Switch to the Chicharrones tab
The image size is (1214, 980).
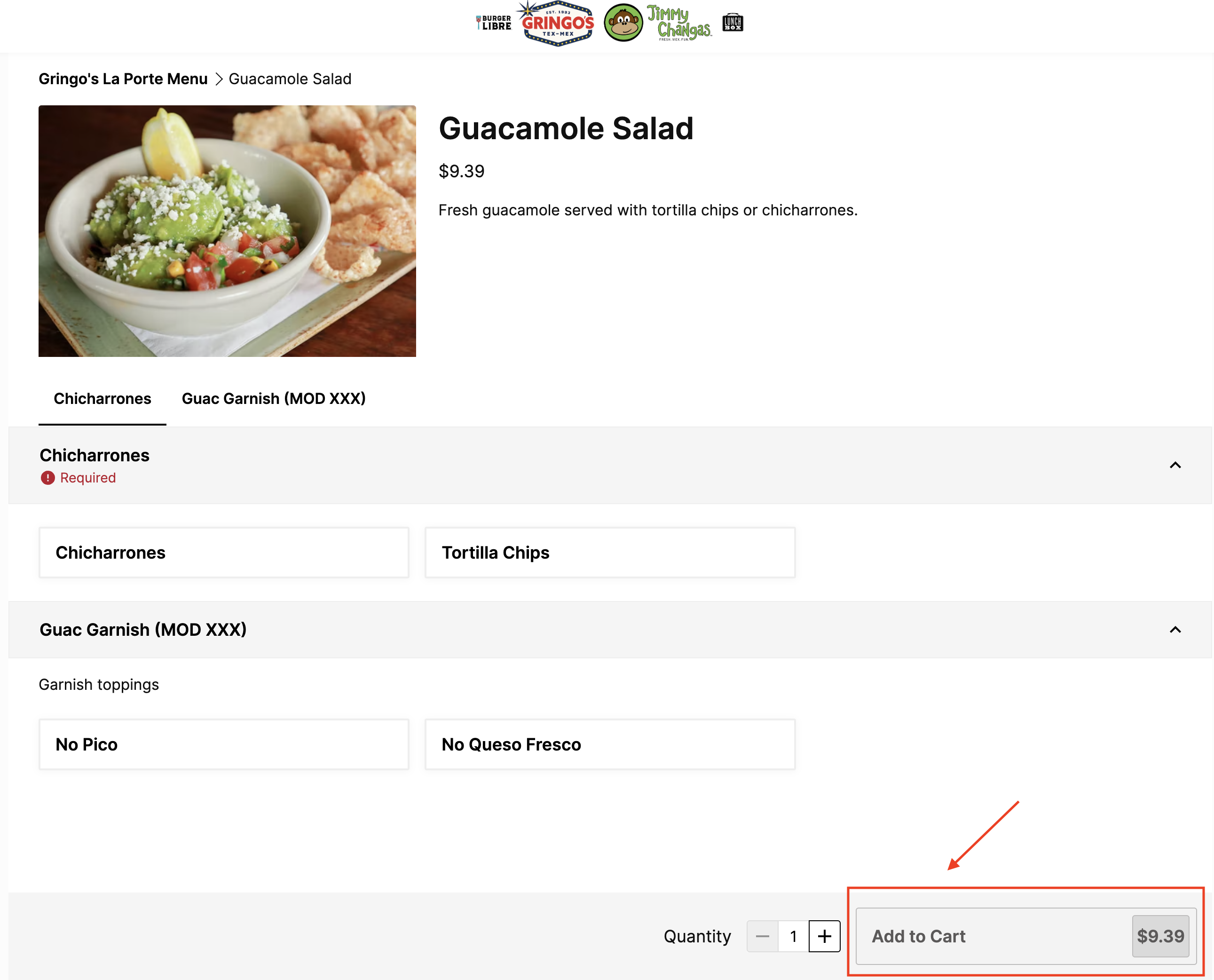[102, 399]
